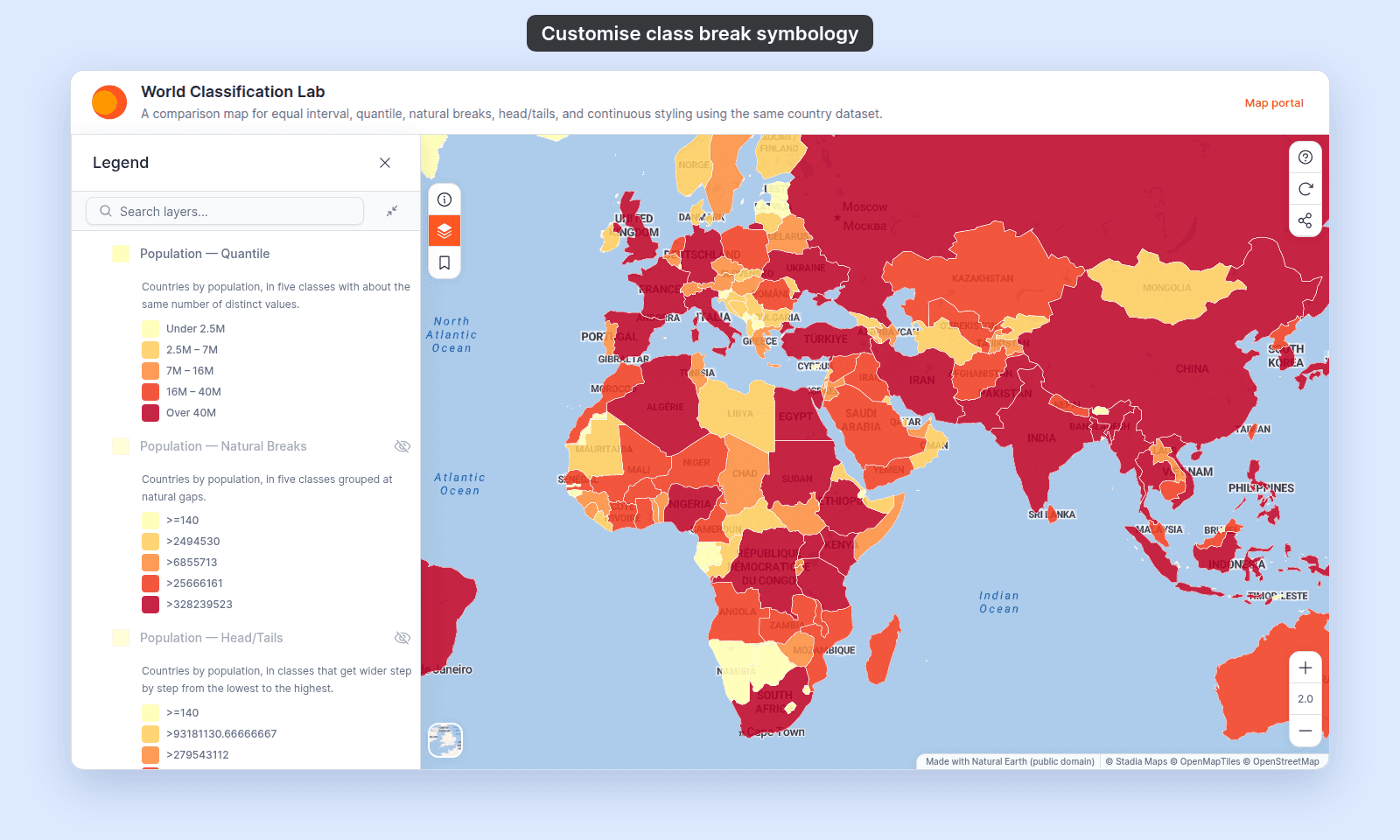Click the 16M – 40M class swatch
1400x840 pixels.
150,392
